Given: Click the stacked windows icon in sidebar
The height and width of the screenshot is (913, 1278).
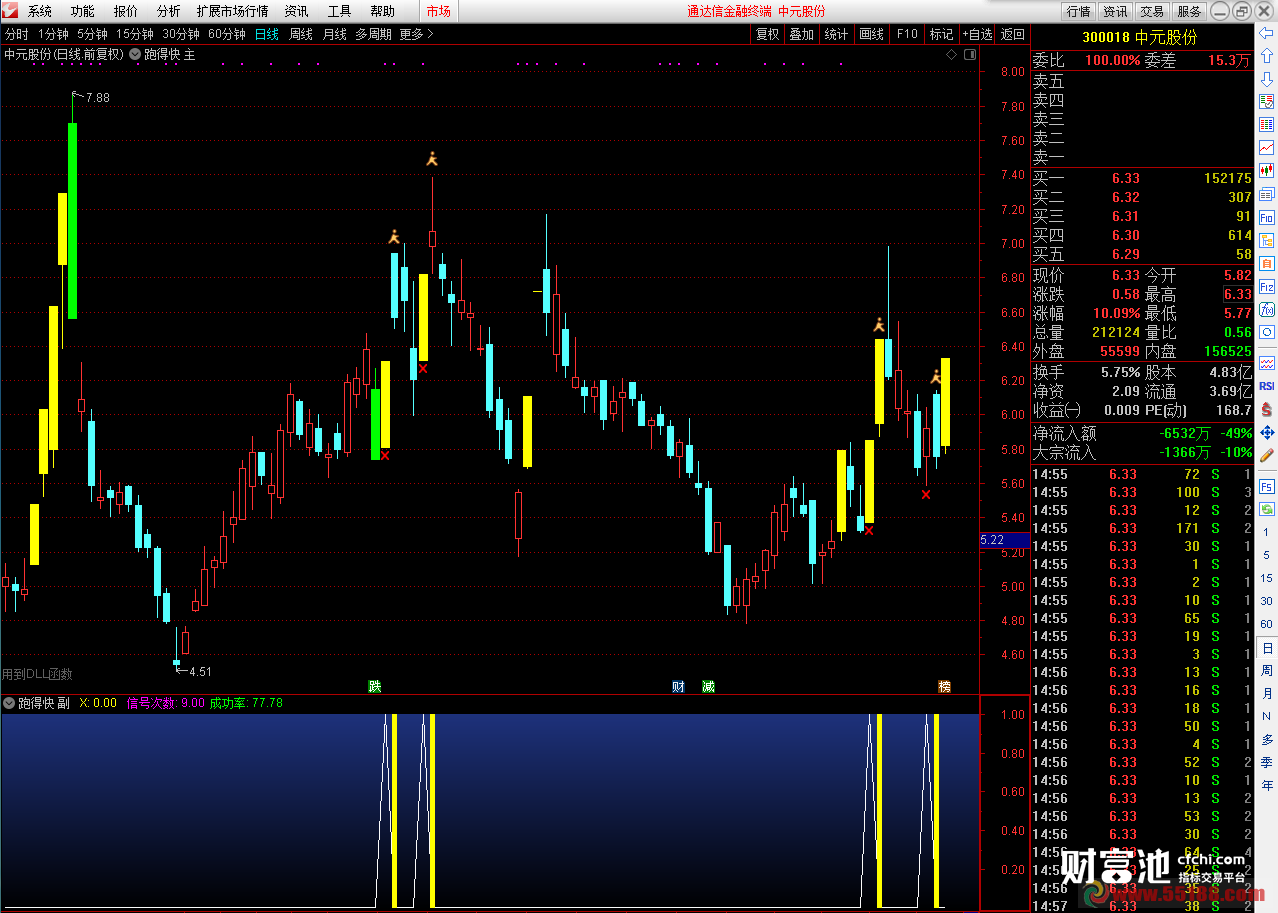Looking at the screenshot, I should click(1266, 194).
